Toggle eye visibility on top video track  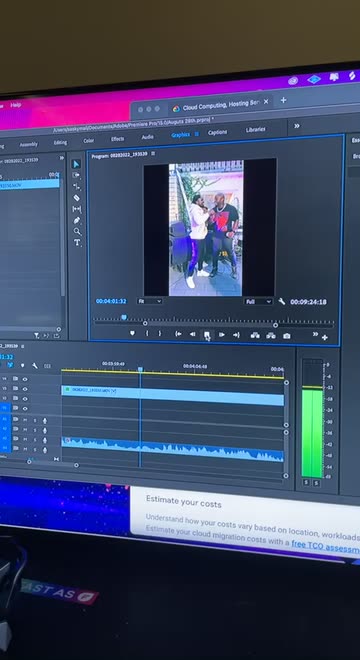pyautogui.click(x=25, y=379)
